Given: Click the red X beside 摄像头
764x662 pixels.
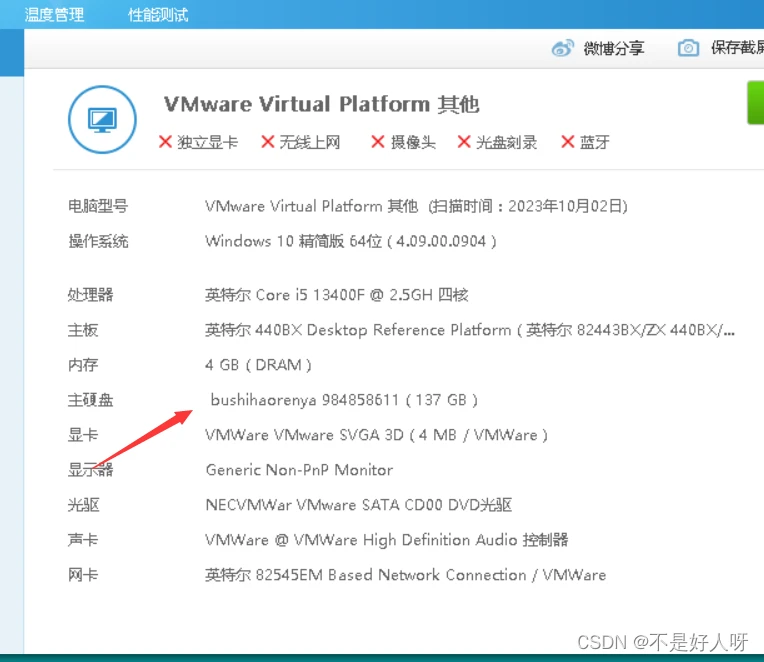Looking at the screenshot, I should pos(378,142).
